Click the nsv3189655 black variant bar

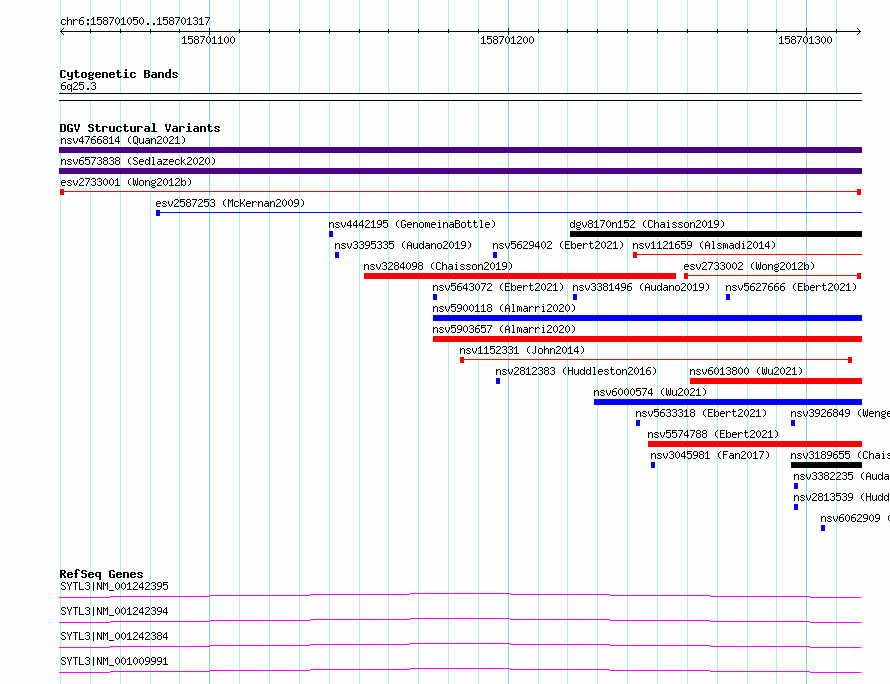[826, 465]
